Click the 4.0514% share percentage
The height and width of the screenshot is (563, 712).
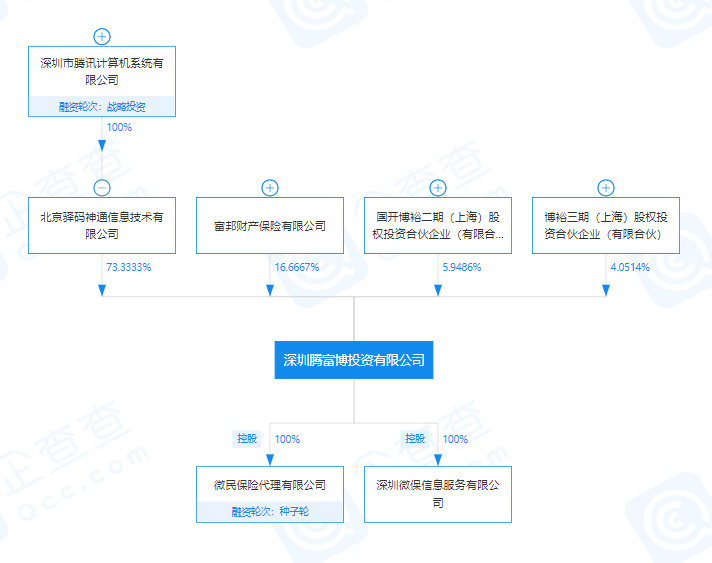(x=630, y=267)
